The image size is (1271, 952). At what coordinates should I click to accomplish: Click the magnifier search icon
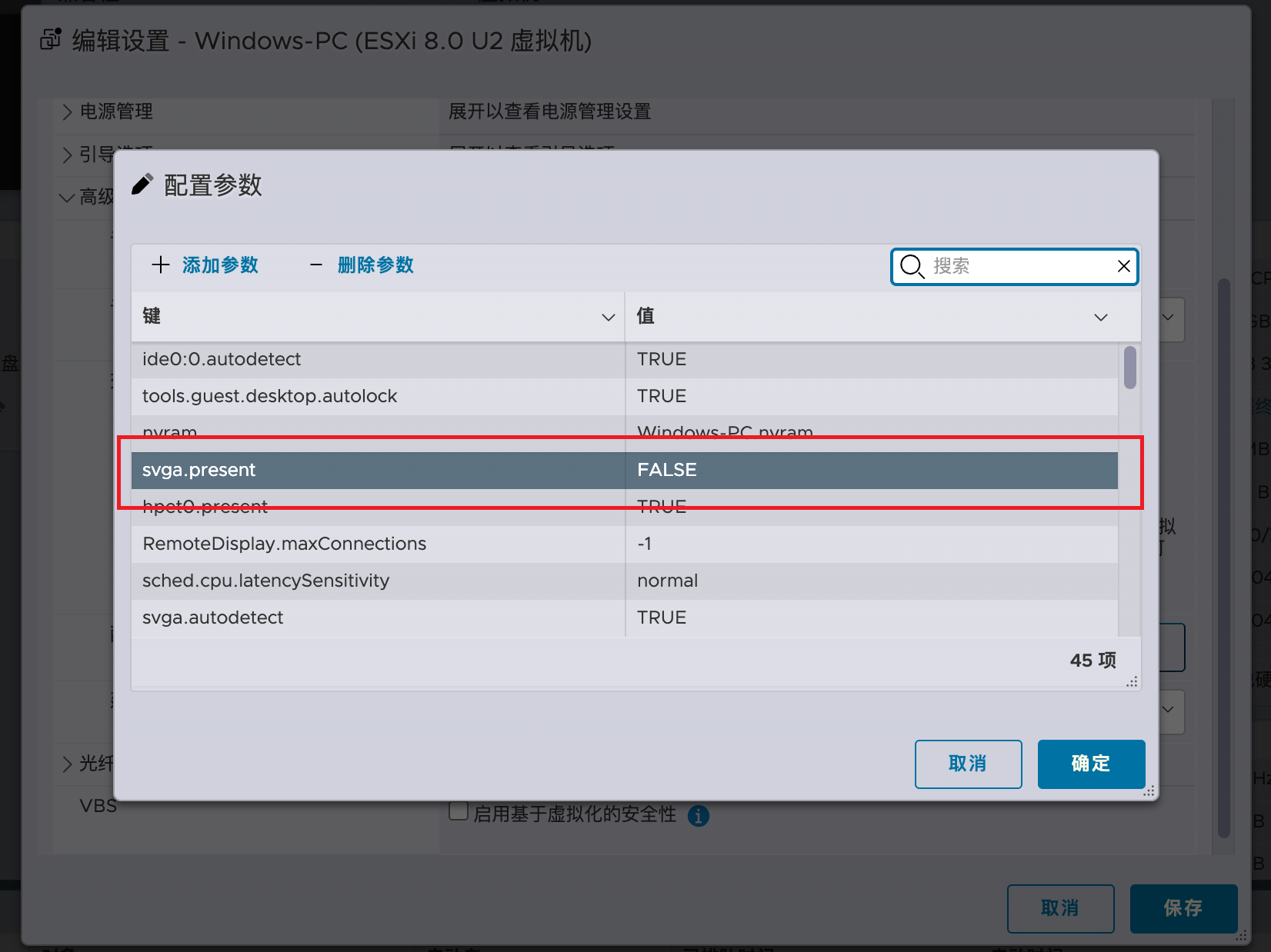912,266
